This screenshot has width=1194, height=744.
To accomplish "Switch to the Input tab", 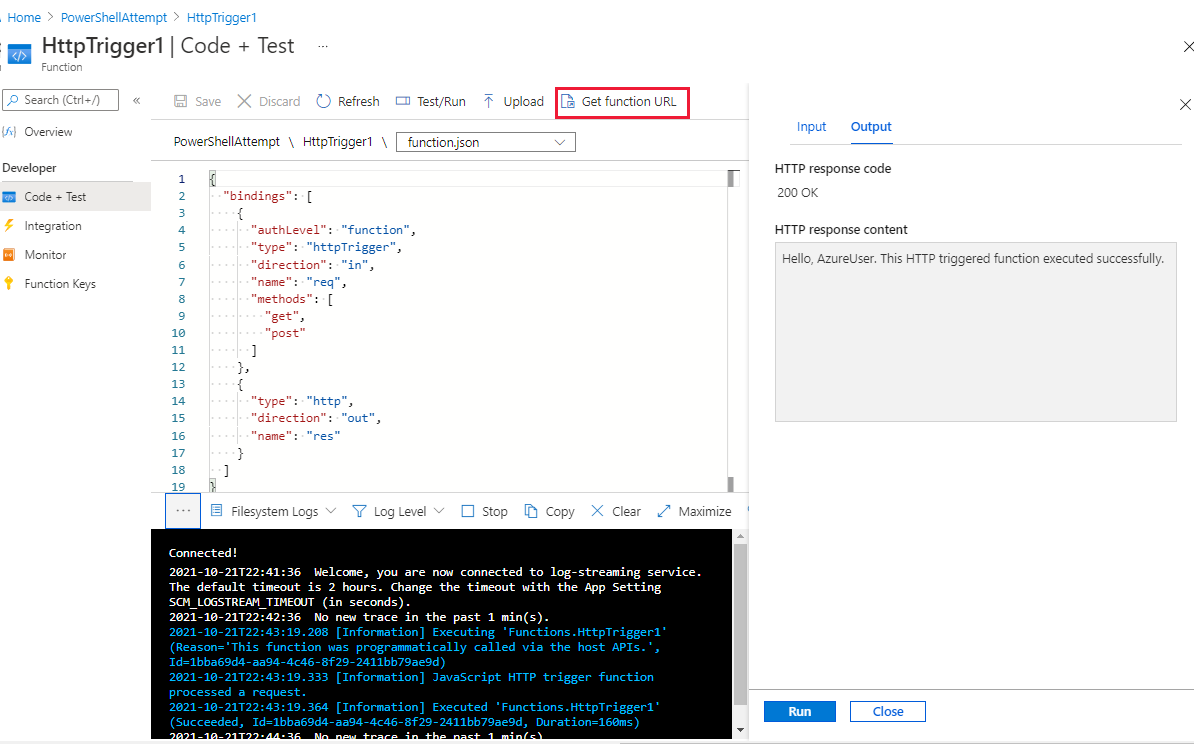I will 811,127.
